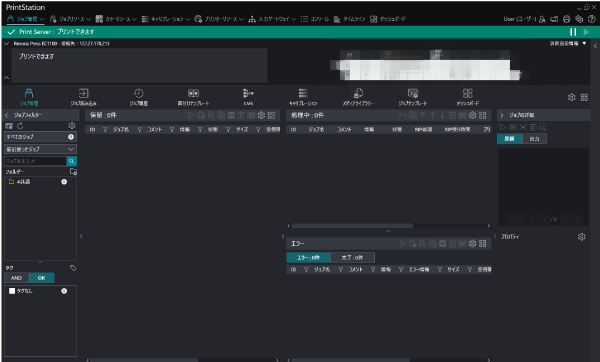Click the すべてのジョブ filter button

(x=40, y=137)
